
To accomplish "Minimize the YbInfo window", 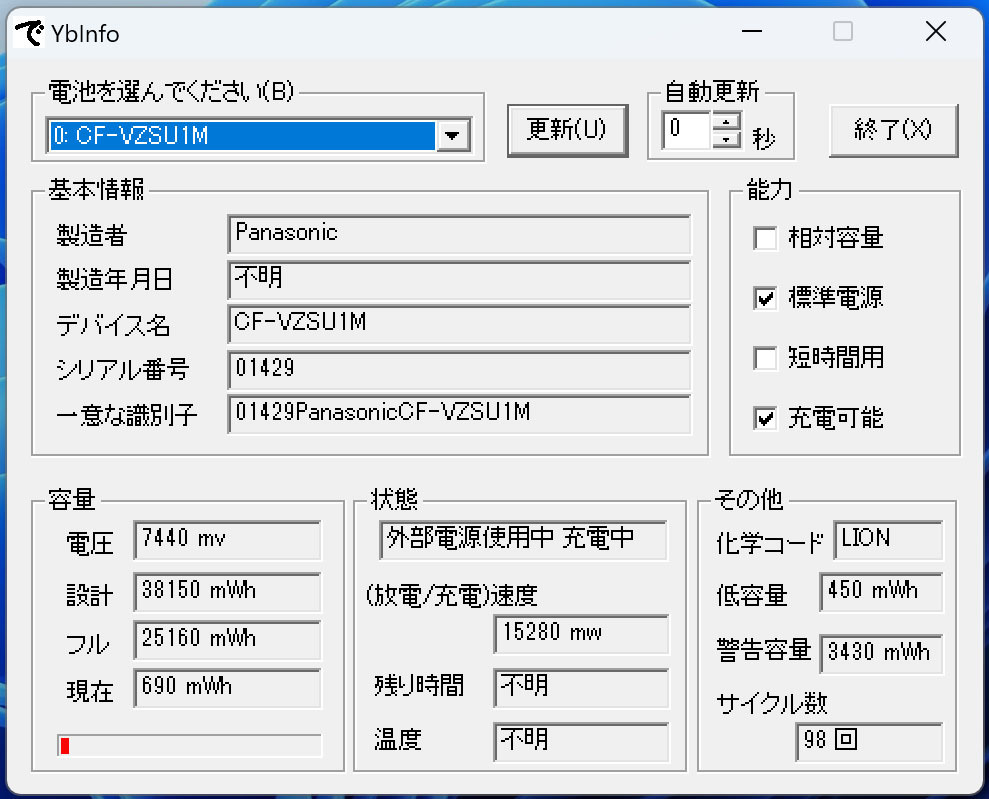I will [x=751, y=32].
